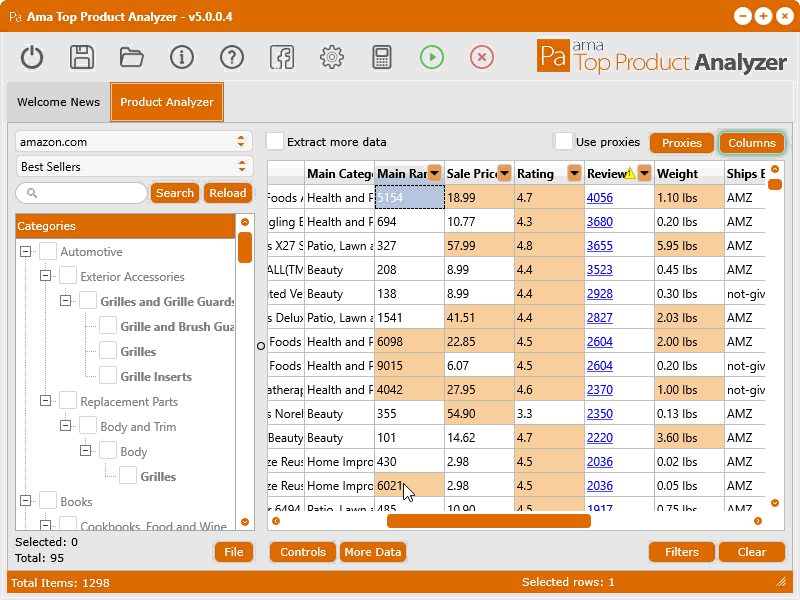This screenshot has width=800, height=600.
Task: Switch to the Welcome News tab
Action: point(59,102)
